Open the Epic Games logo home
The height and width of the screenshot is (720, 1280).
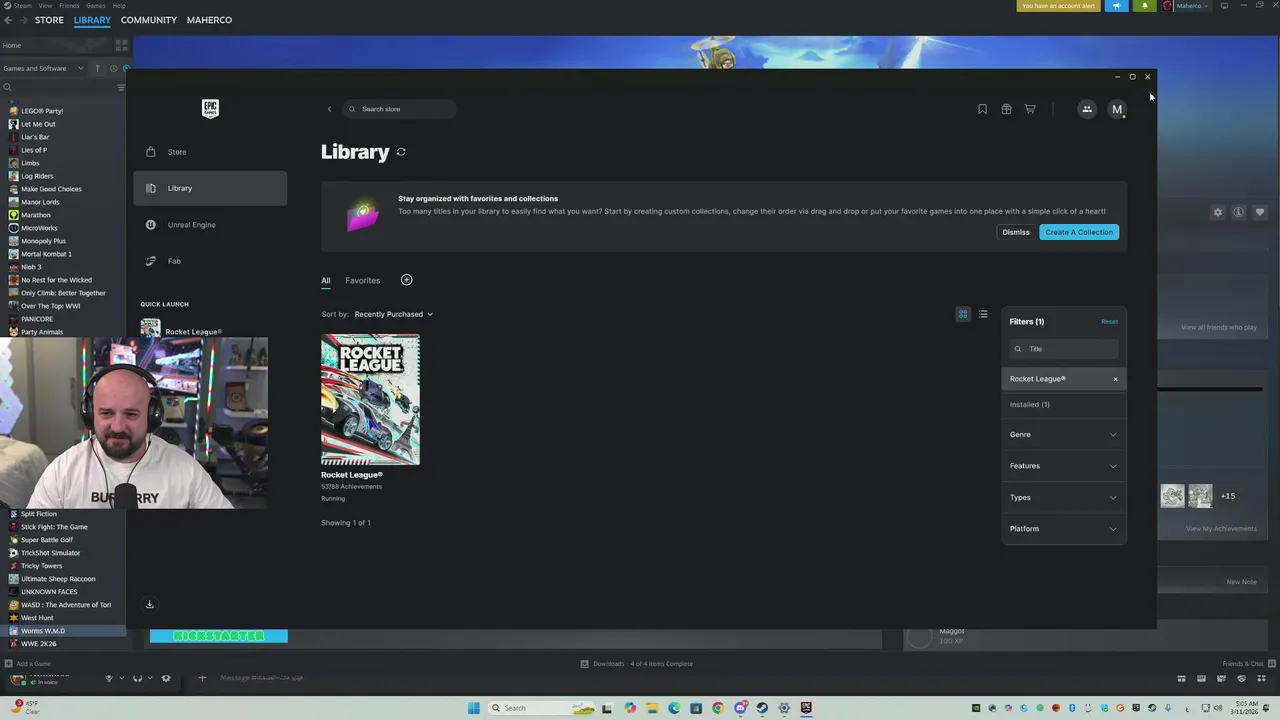pyautogui.click(x=210, y=108)
